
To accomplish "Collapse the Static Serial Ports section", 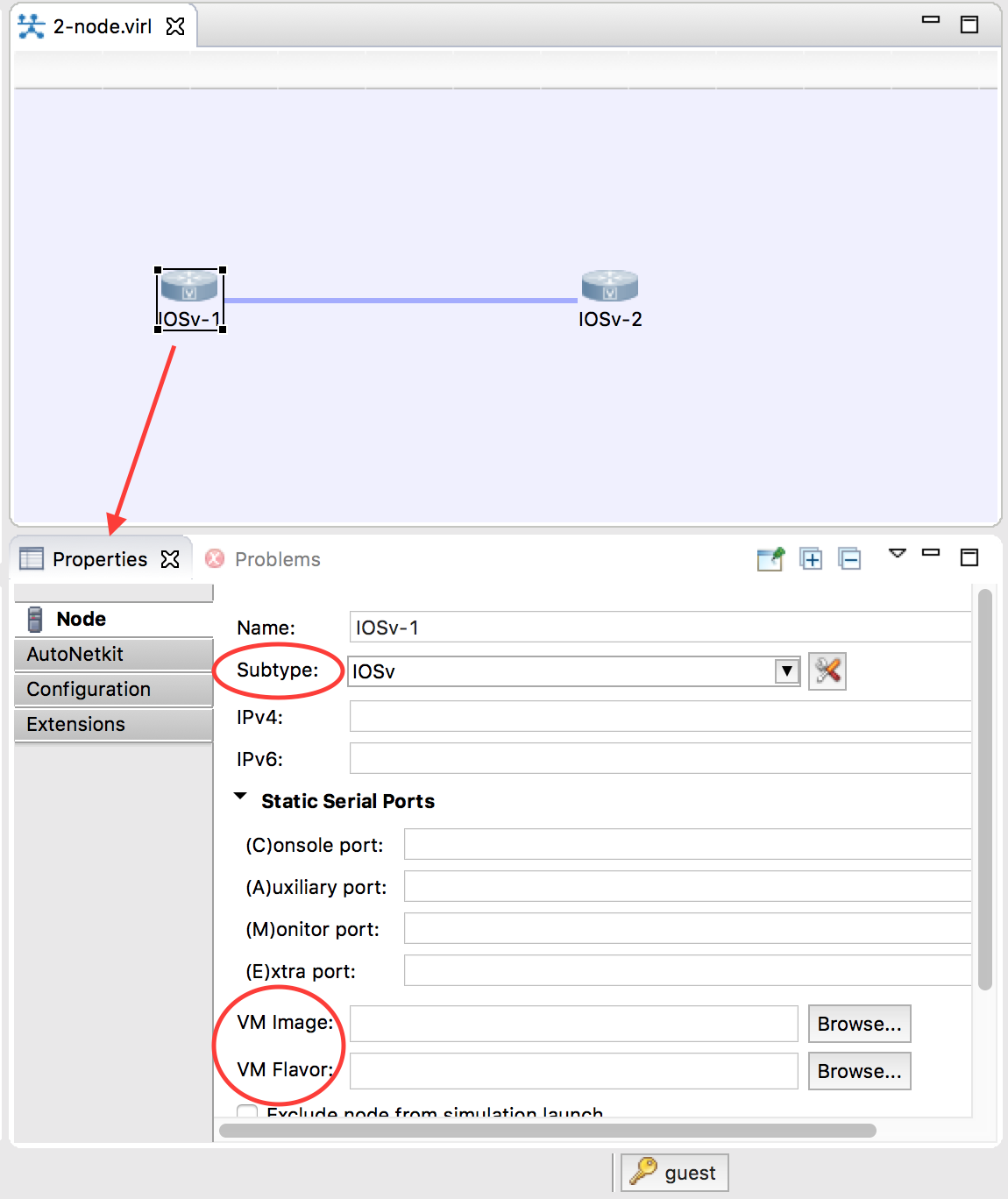I will click(x=240, y=795).
